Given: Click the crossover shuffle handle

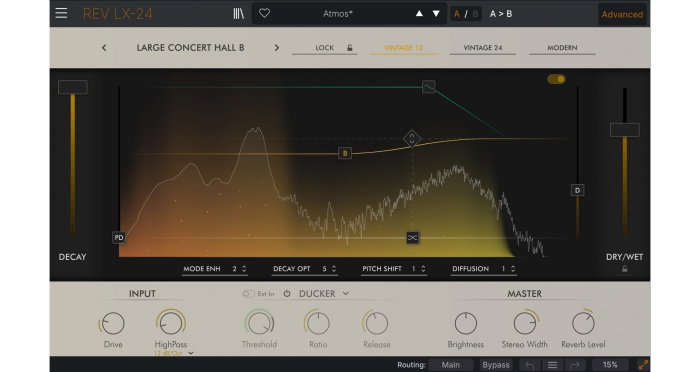Looking at the screenshot, I should point(412,238).
